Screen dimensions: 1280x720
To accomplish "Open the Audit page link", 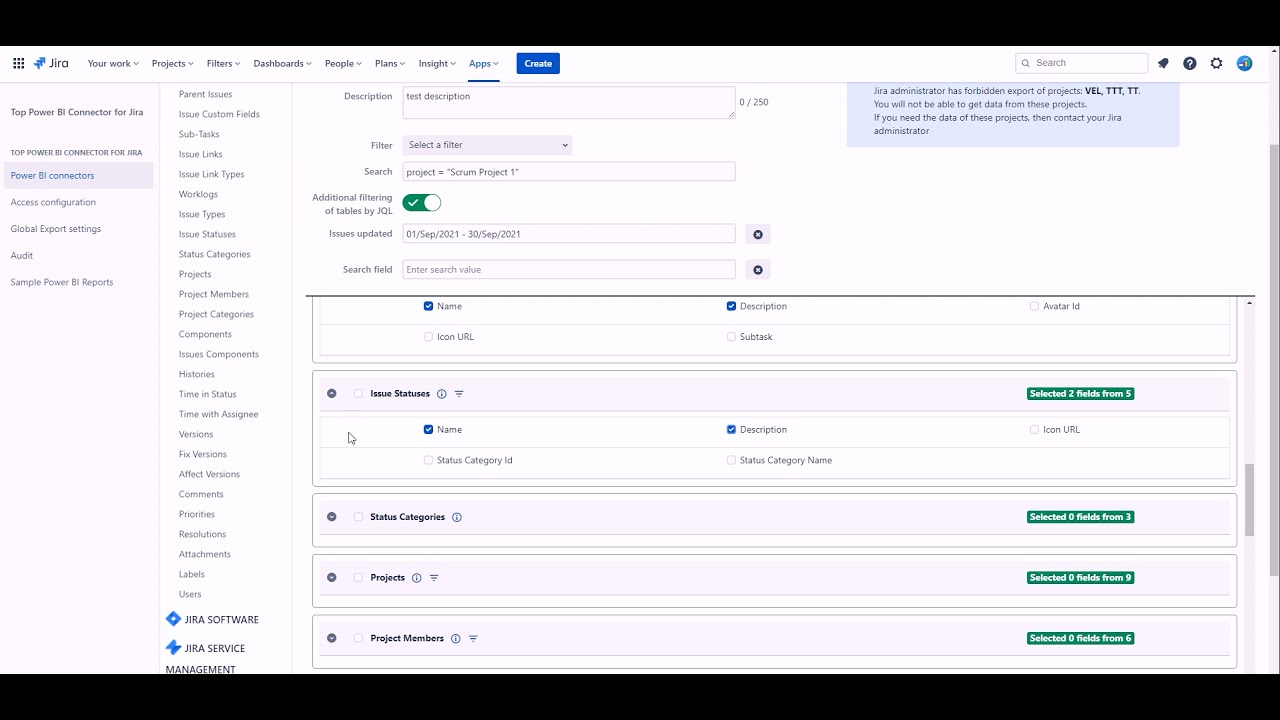I will coord(22,256).
